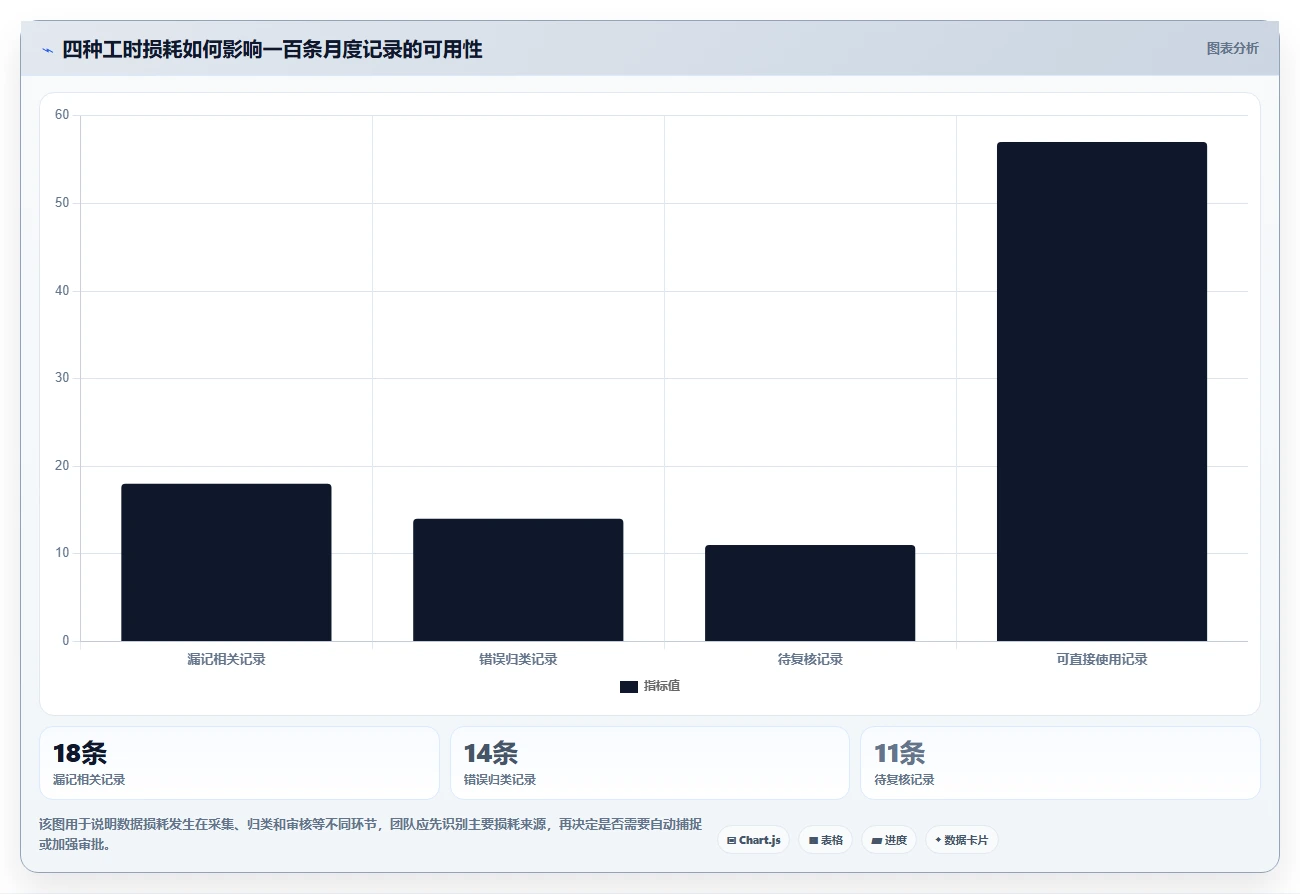
Task: Click the y-axis value 60
Action: pyautogui.click(x=62, y=115)
